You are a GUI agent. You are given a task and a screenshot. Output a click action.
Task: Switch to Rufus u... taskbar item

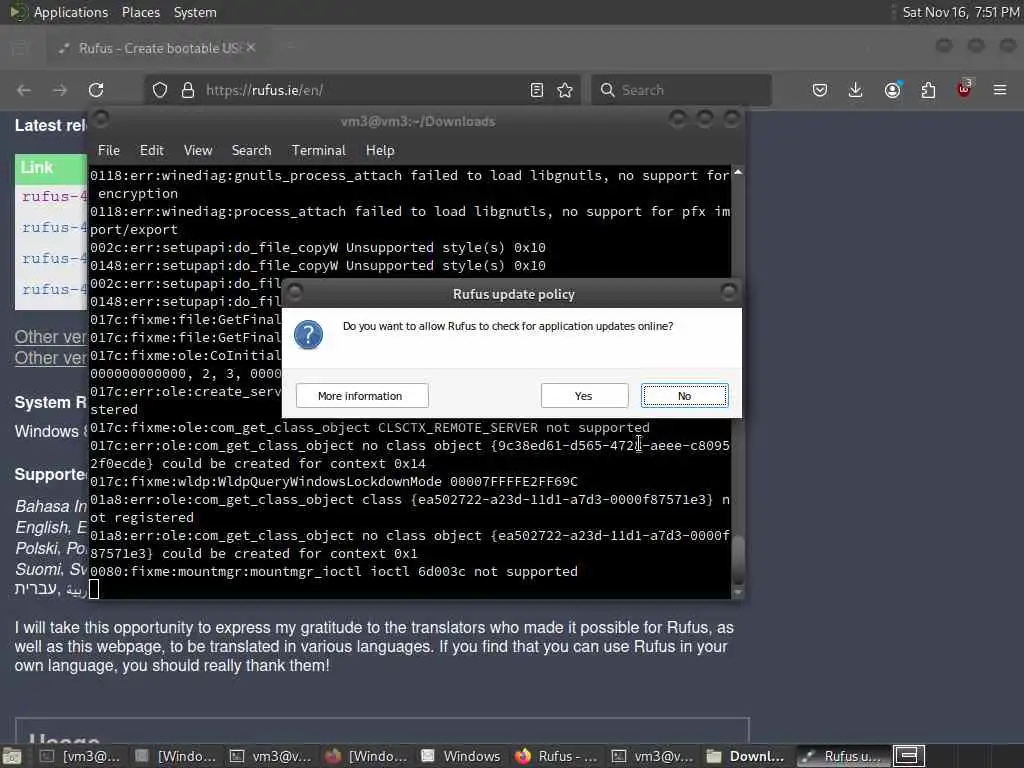click(x=842, y=756)
